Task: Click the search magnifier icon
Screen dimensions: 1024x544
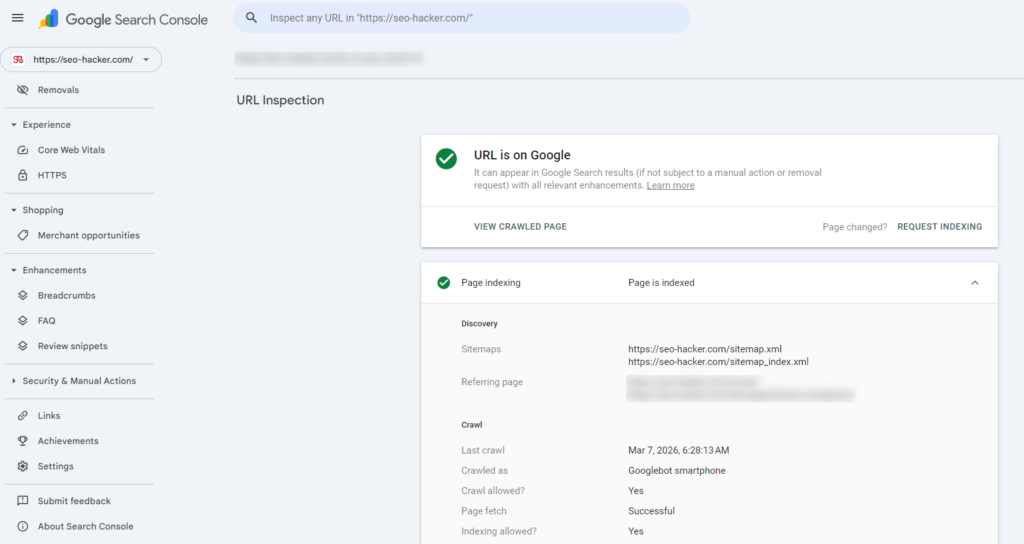Action: [251, 18]
